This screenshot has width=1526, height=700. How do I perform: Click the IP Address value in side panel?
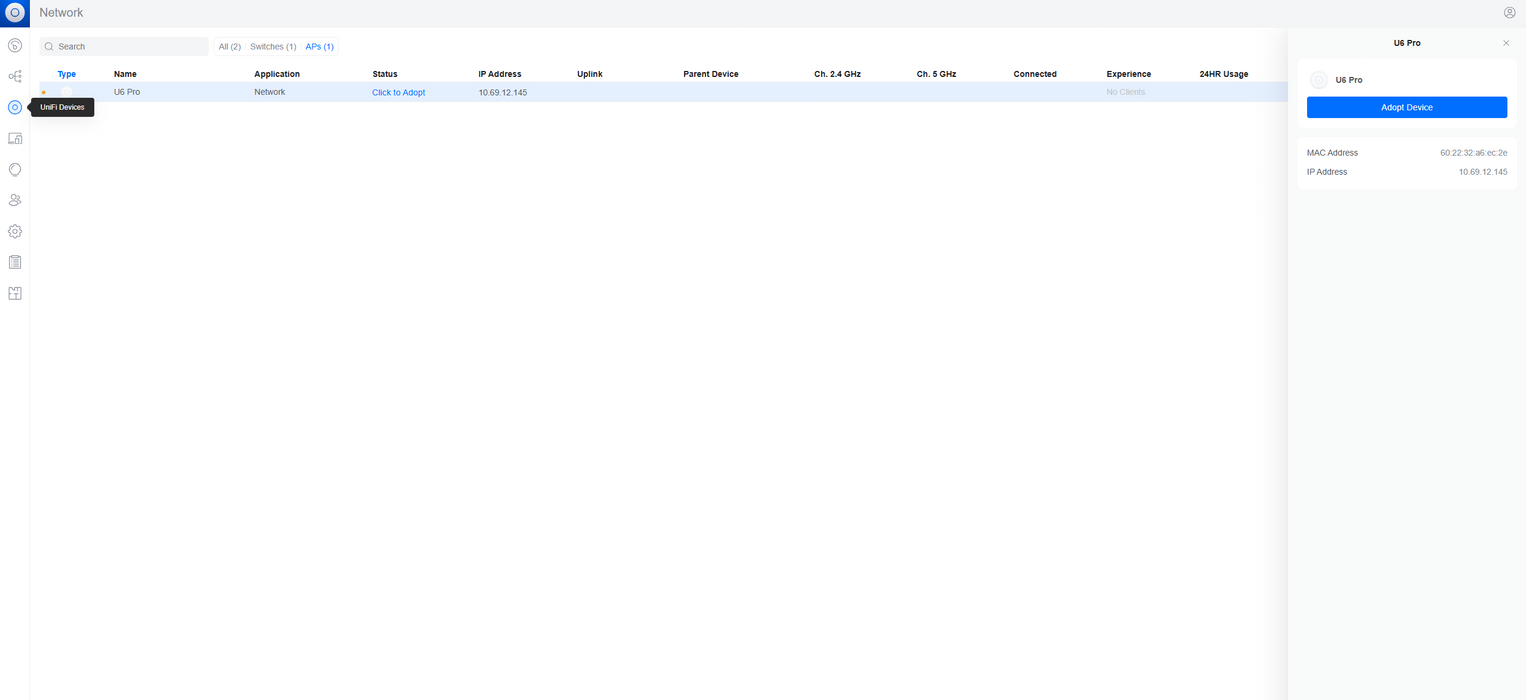point(1483,172)
